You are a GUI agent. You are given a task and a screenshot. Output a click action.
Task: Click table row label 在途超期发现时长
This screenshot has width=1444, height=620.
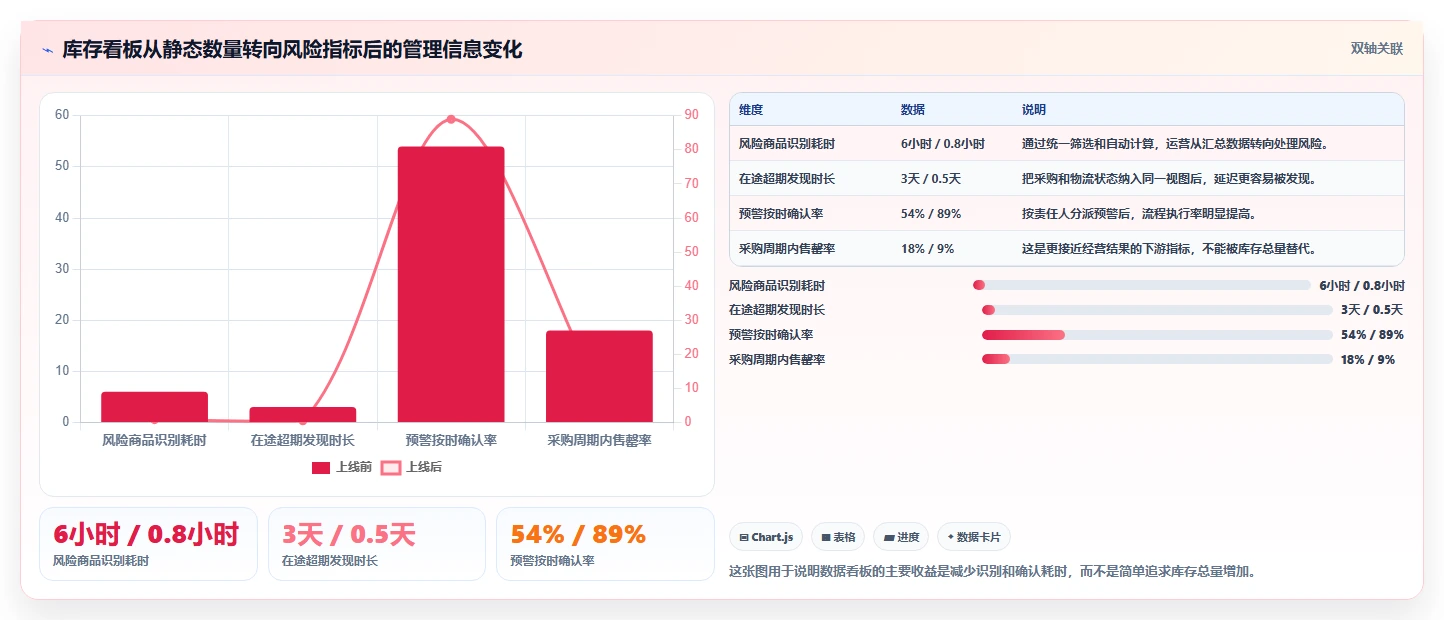pos(787,179)
